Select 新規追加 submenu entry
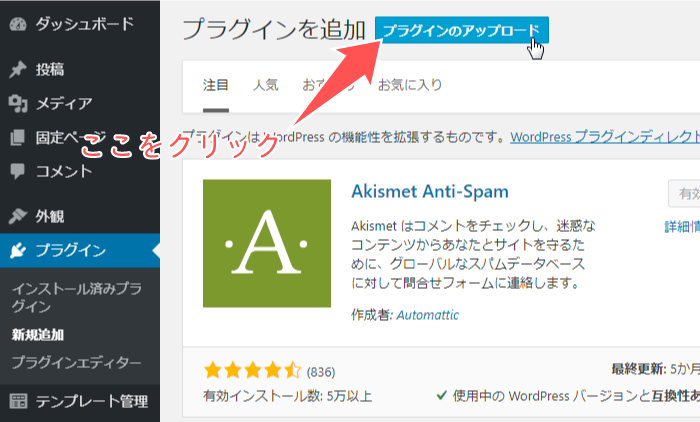Screen dimensions: 700x422 [x=38, y=334]
